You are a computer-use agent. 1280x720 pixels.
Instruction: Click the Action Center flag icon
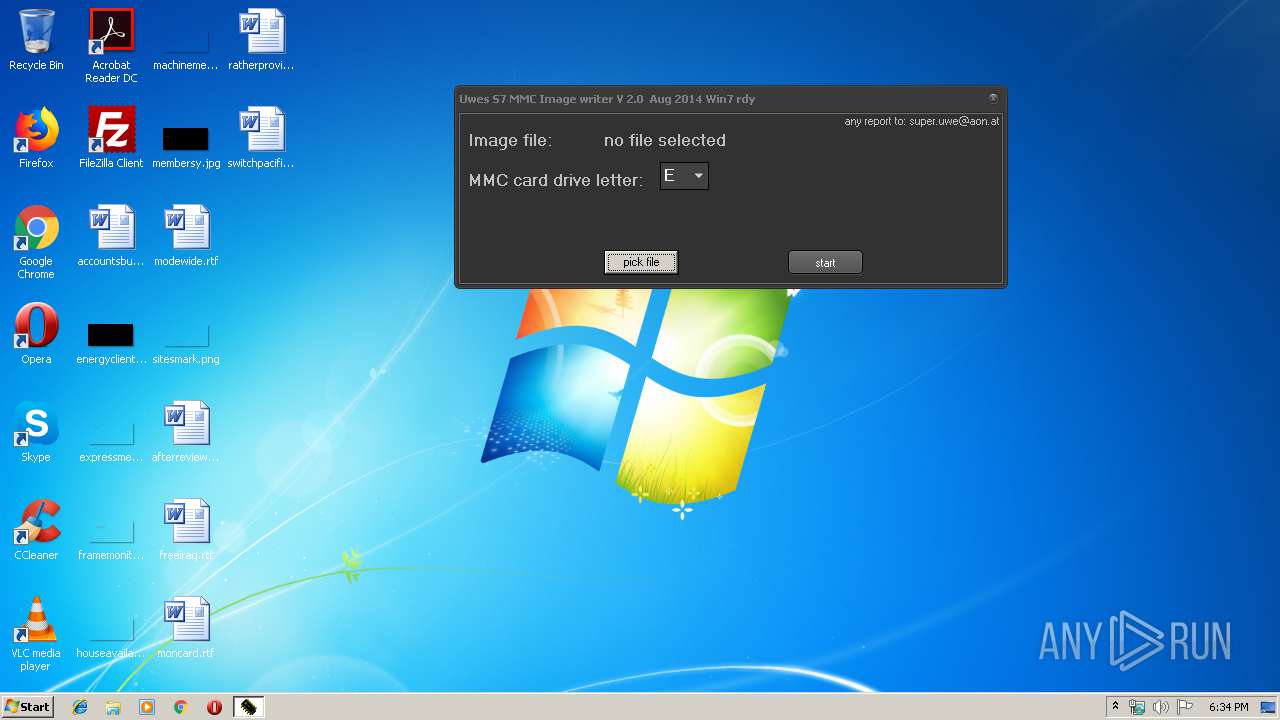click(x=1185, y=707)
